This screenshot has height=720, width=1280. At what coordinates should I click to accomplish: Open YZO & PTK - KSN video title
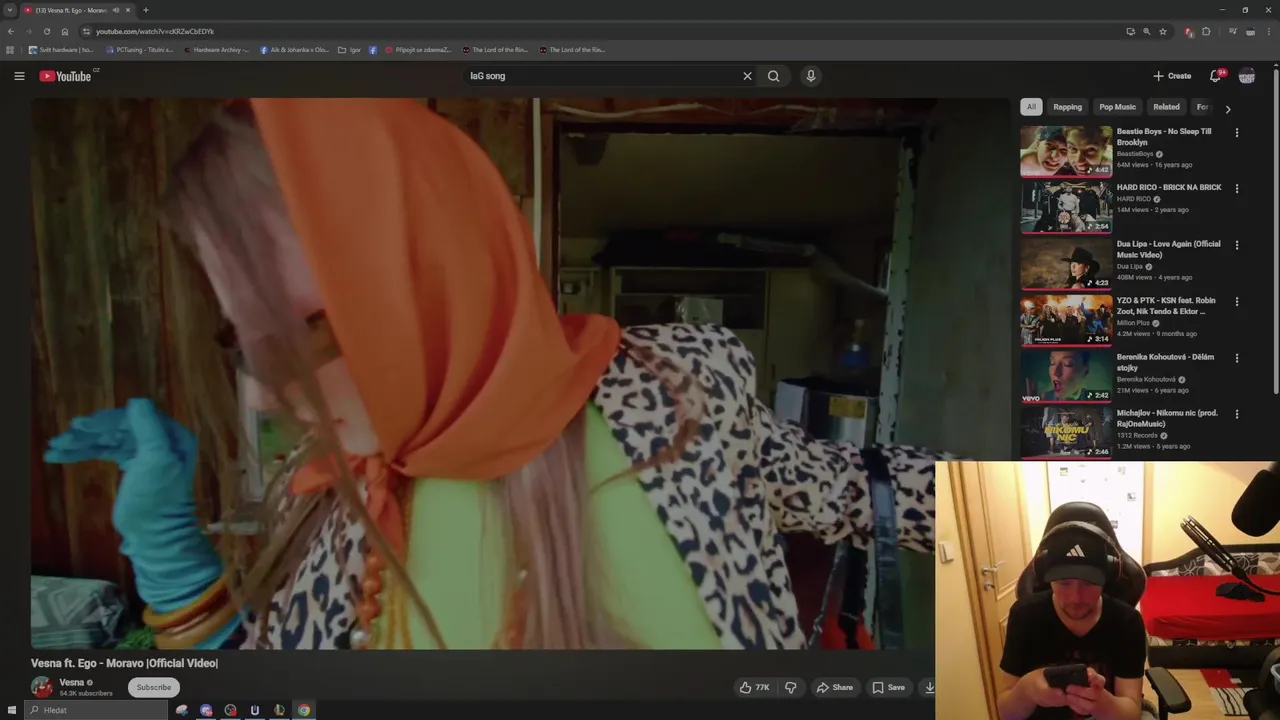(1166, 306)
